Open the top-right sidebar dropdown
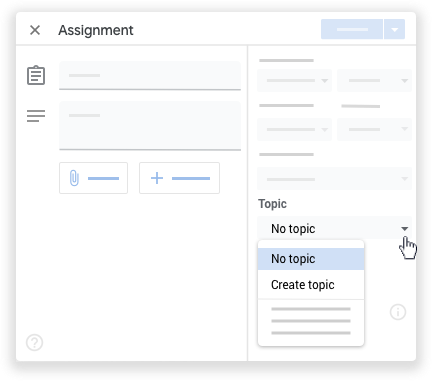432x381 pixels. coord(375,81)
